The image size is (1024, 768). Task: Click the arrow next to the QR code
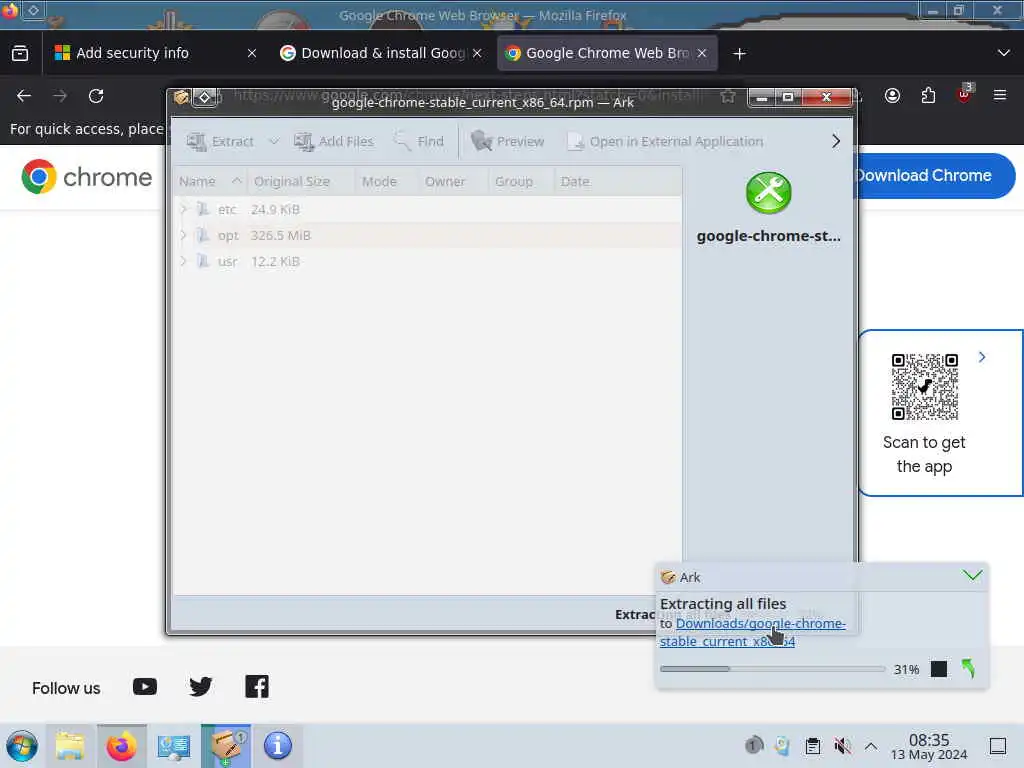[x=982, y=357]
